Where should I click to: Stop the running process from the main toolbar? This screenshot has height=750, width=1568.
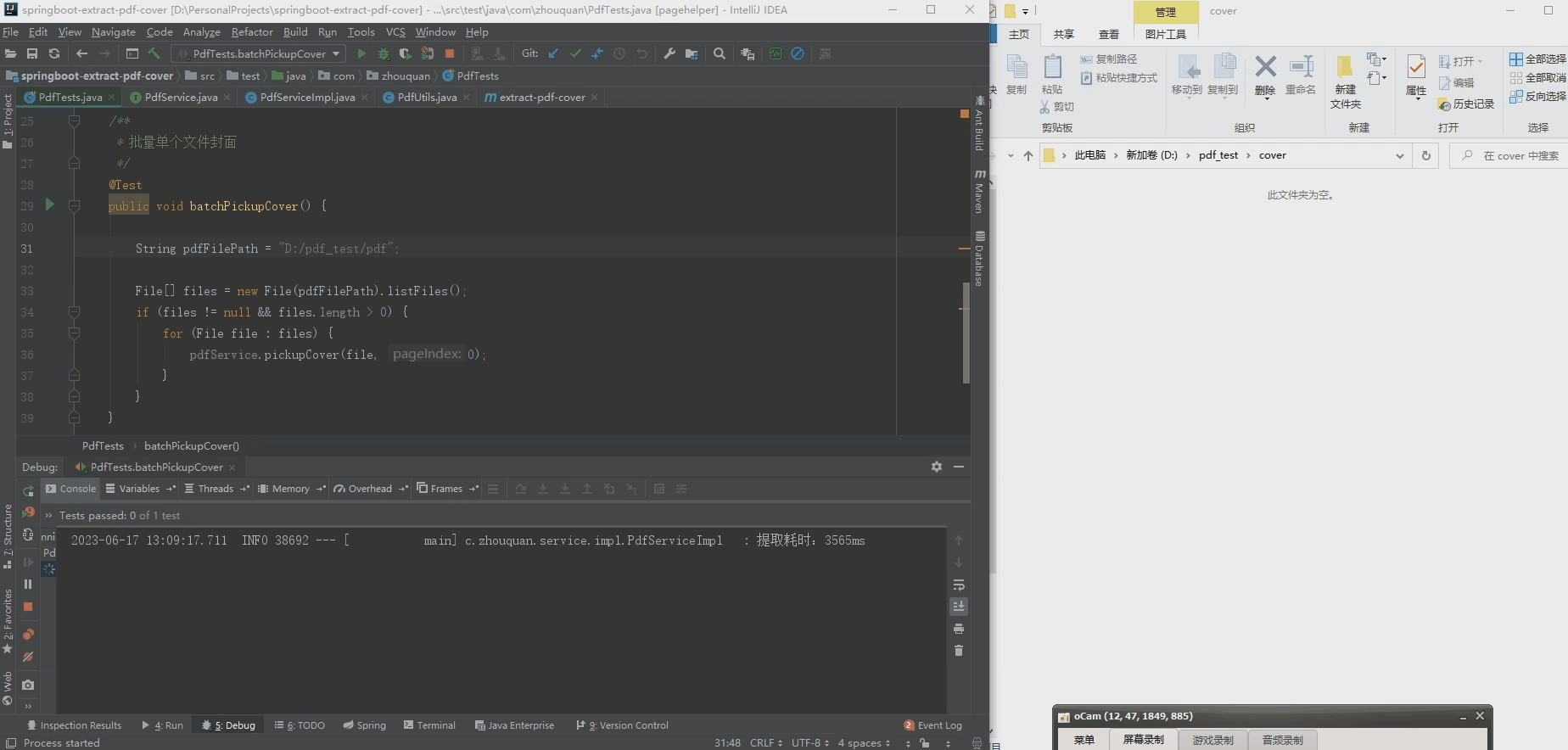click(450, 53)
